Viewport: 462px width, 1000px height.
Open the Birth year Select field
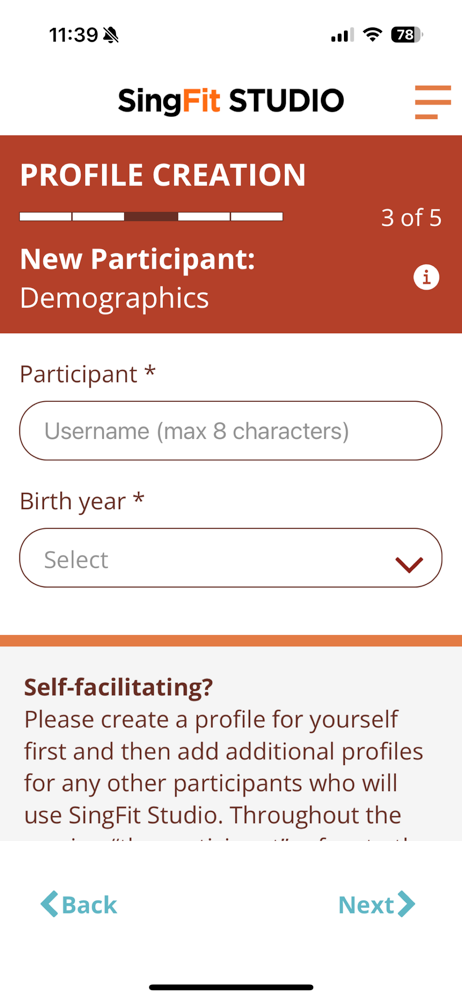(230, 558)
